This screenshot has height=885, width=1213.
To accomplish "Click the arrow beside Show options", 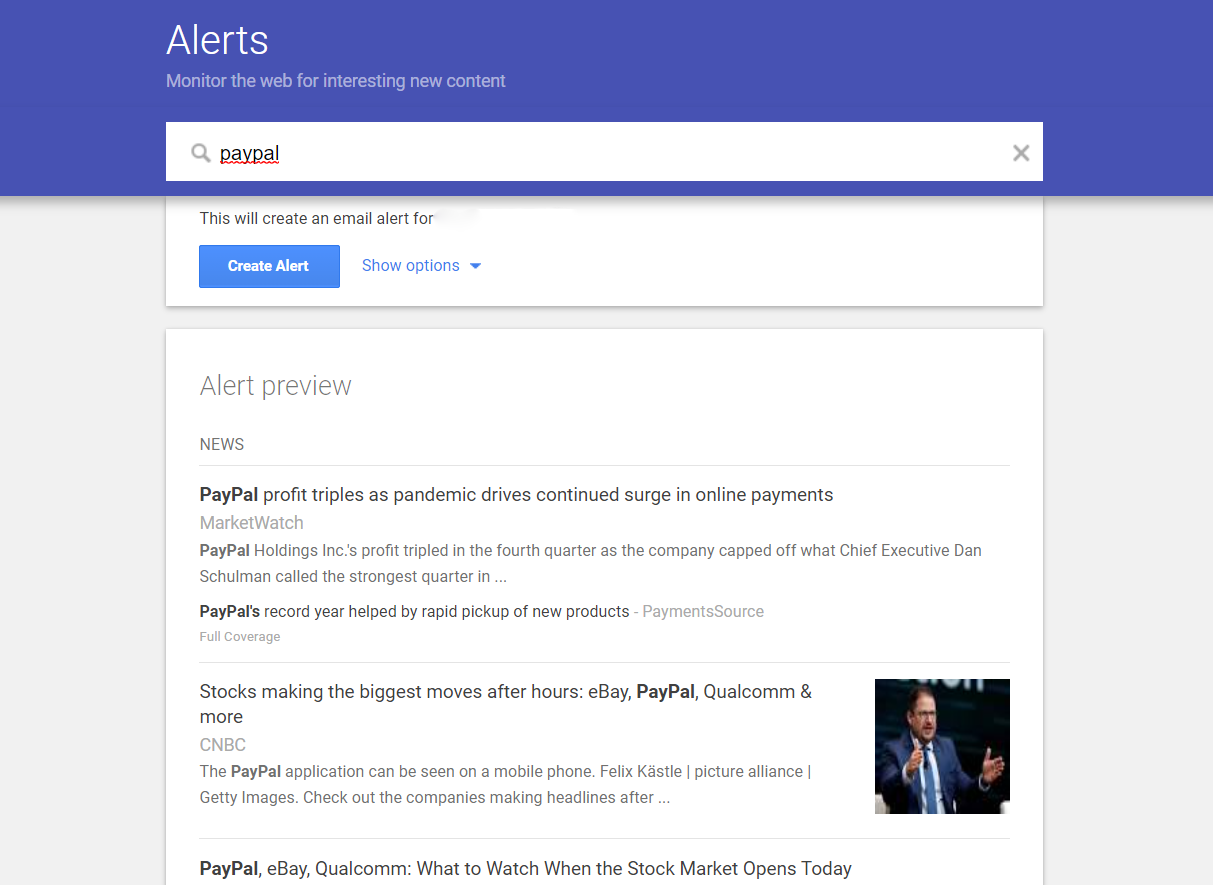I will (476, 266).
